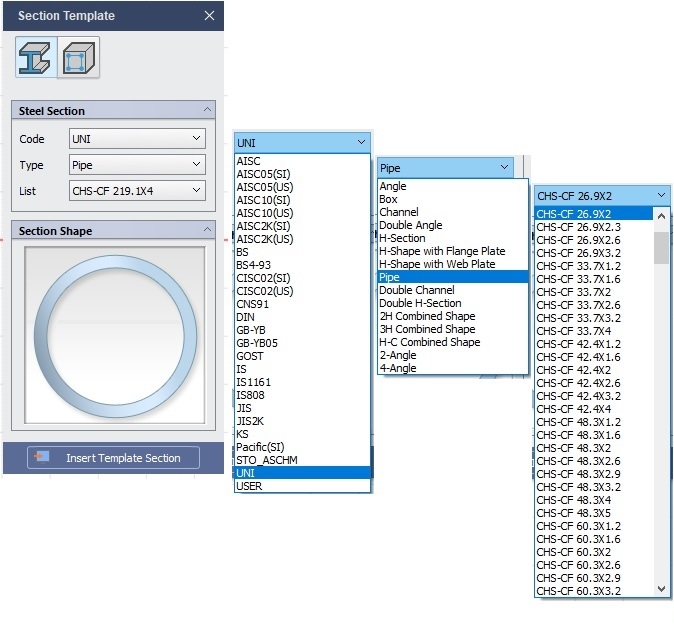This screenshot has height=634, width=674.
Task: Select CHS-CF 60.3X3.2 section
Action: (x=594, y=591)
